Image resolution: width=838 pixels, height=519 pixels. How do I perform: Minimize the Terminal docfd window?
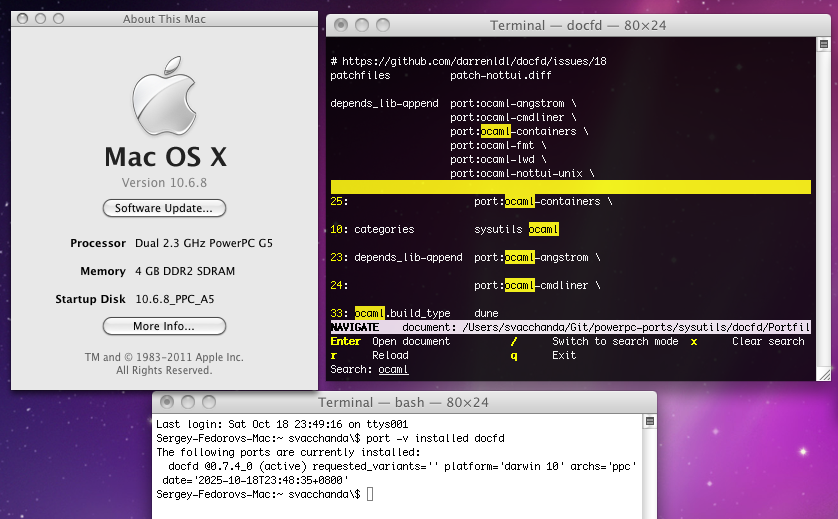[362, 25]
